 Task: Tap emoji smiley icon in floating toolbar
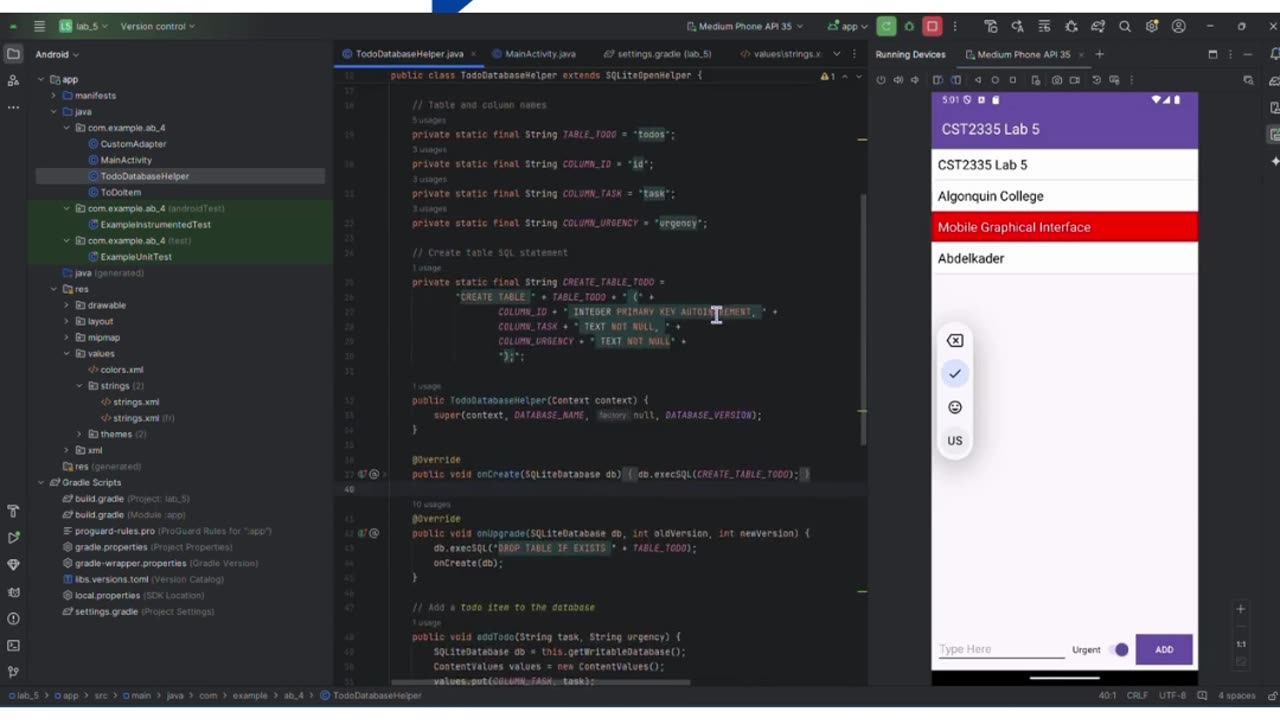click(955, 407)
